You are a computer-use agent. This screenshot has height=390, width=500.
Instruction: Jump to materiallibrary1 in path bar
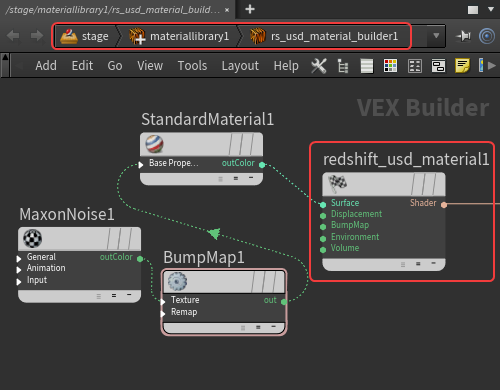point(179,36)
